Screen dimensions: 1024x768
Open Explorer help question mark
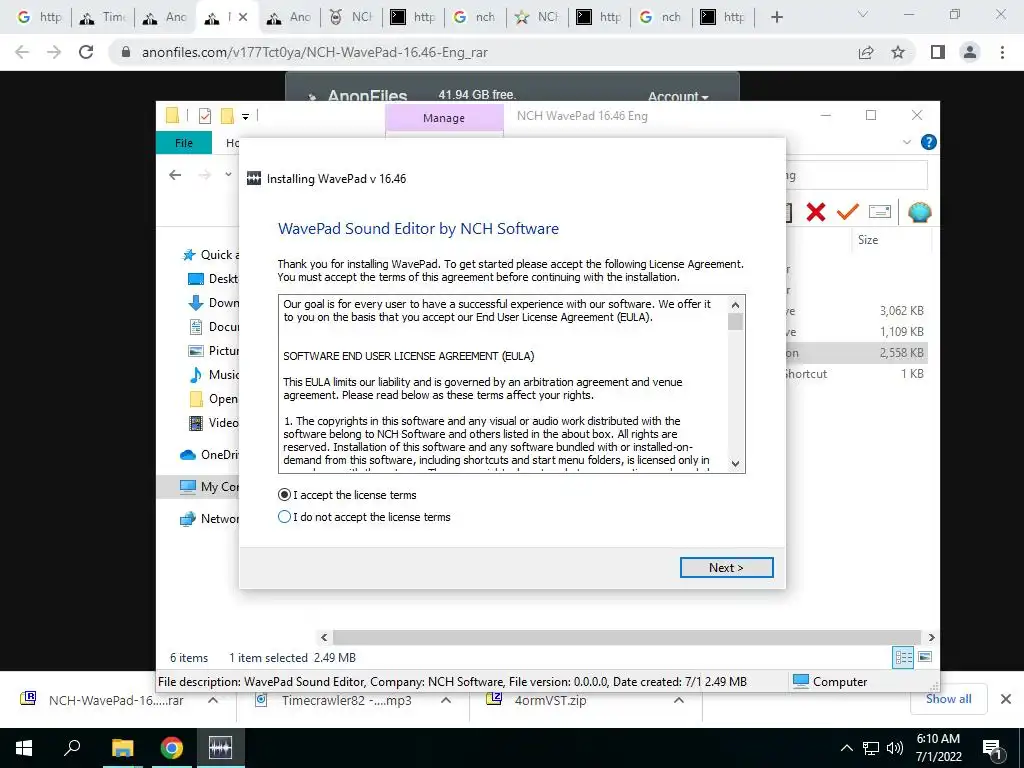pyautogui.click(x=928, y=142)
